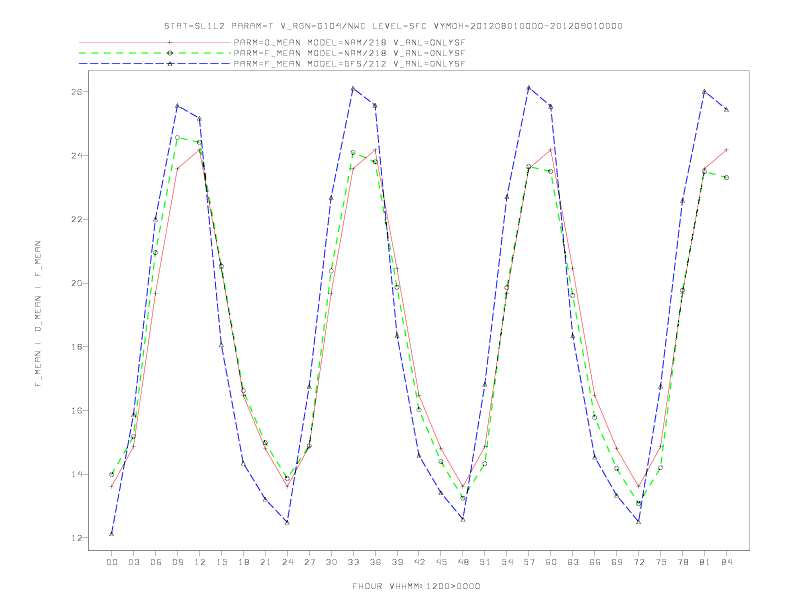Image resolution: width=792 pixels, height=612 pixels.
Task: Click x-axis tick label 21
Action: 265,562
